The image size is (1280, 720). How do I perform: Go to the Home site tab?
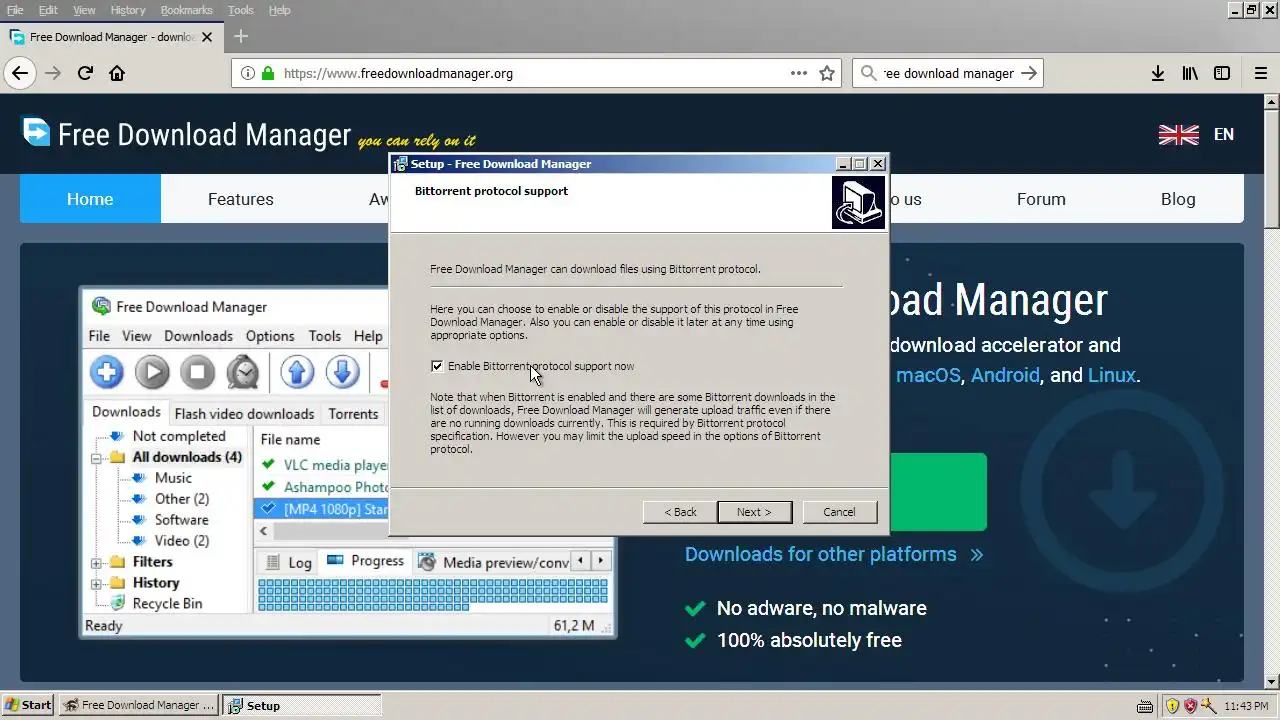[x=90, y=199]
